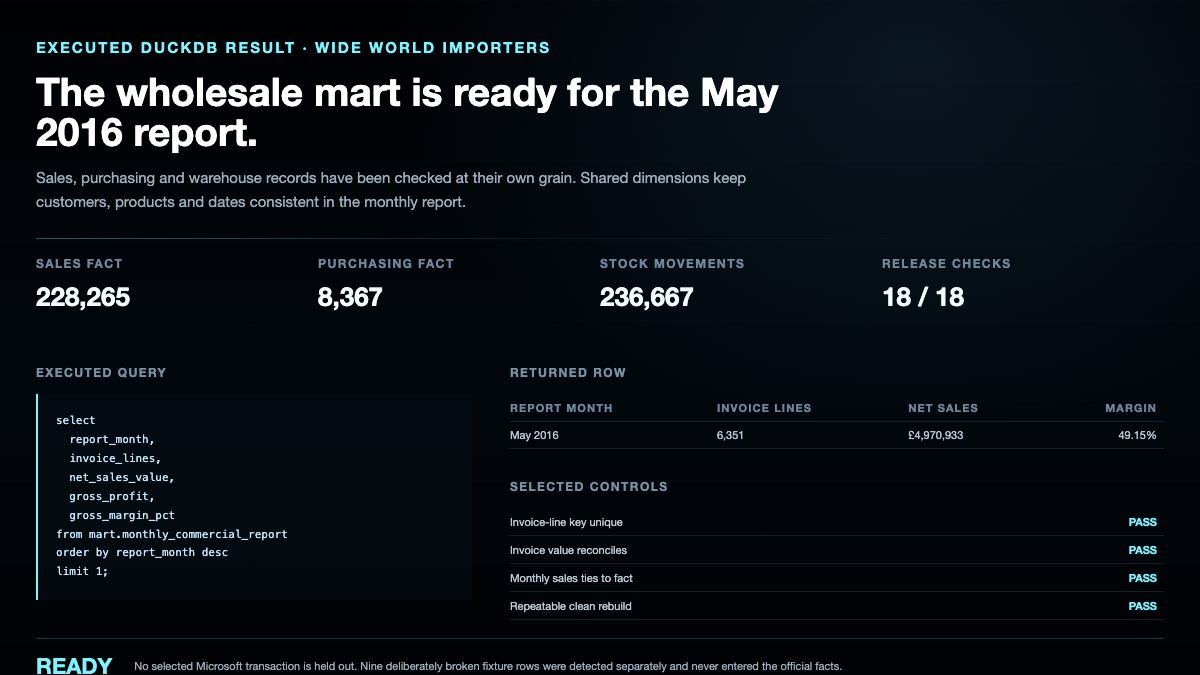Click 'Monthly sales ties to fact' row
Viewport: 1200px width, 675px height.
[837, 578]
